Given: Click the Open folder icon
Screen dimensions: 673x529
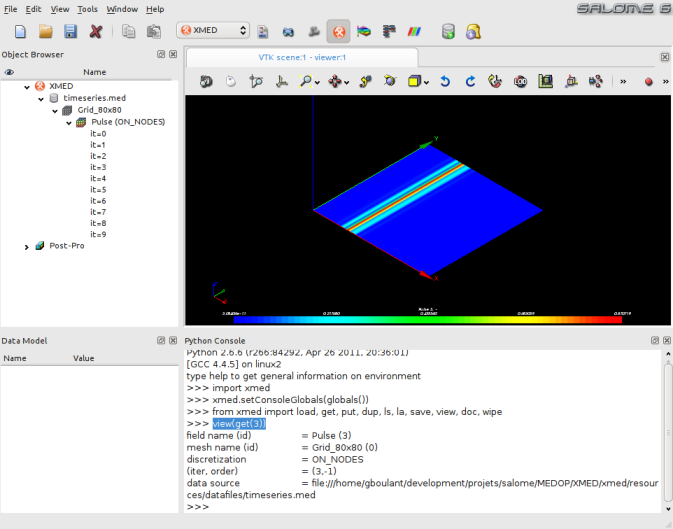Looking at the screenshot, I should coord(45,31).
